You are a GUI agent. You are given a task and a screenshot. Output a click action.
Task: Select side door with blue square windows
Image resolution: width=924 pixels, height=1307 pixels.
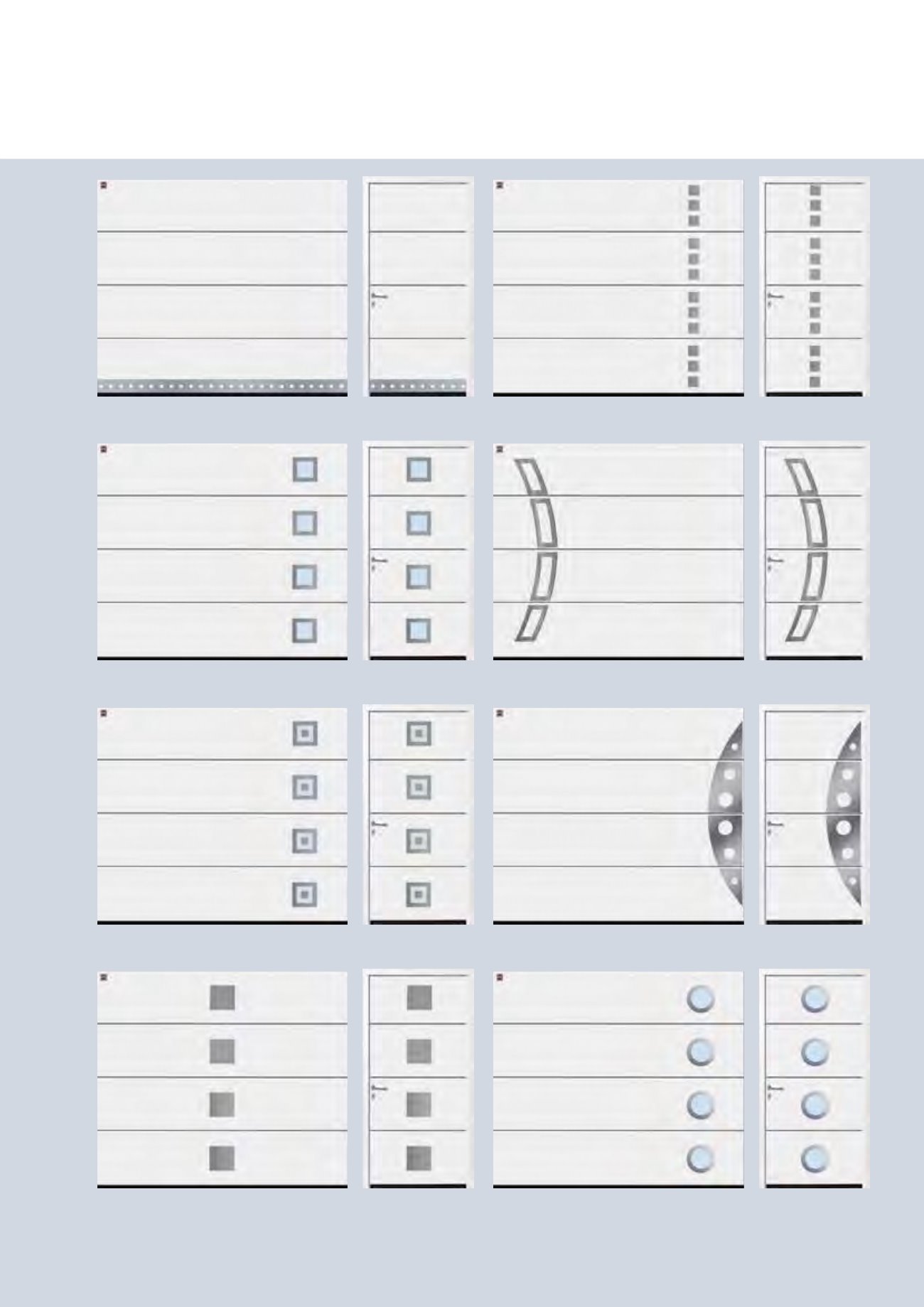tap(418, 552)
